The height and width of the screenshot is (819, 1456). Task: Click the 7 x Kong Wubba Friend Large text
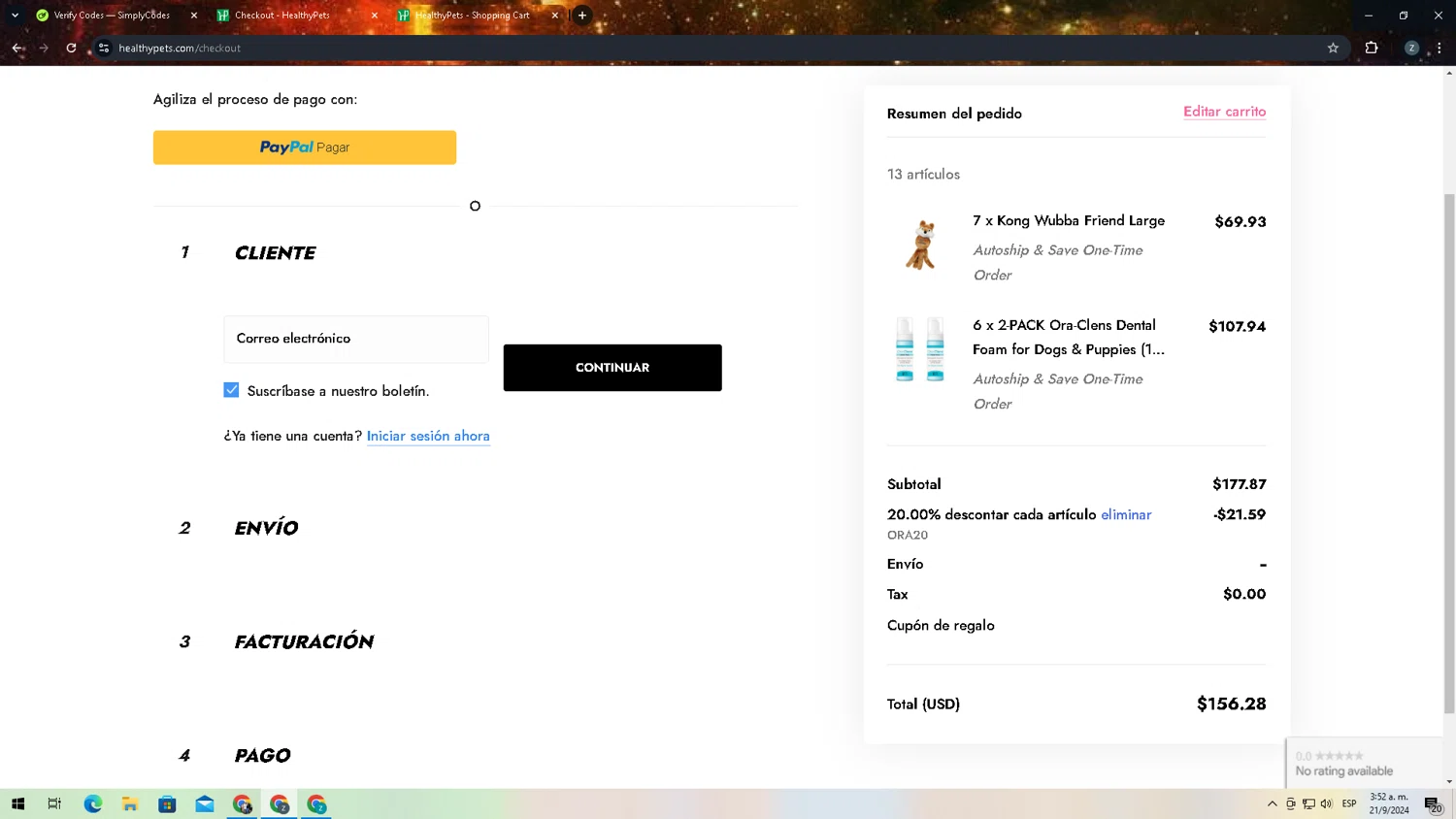pos(1069,220)
